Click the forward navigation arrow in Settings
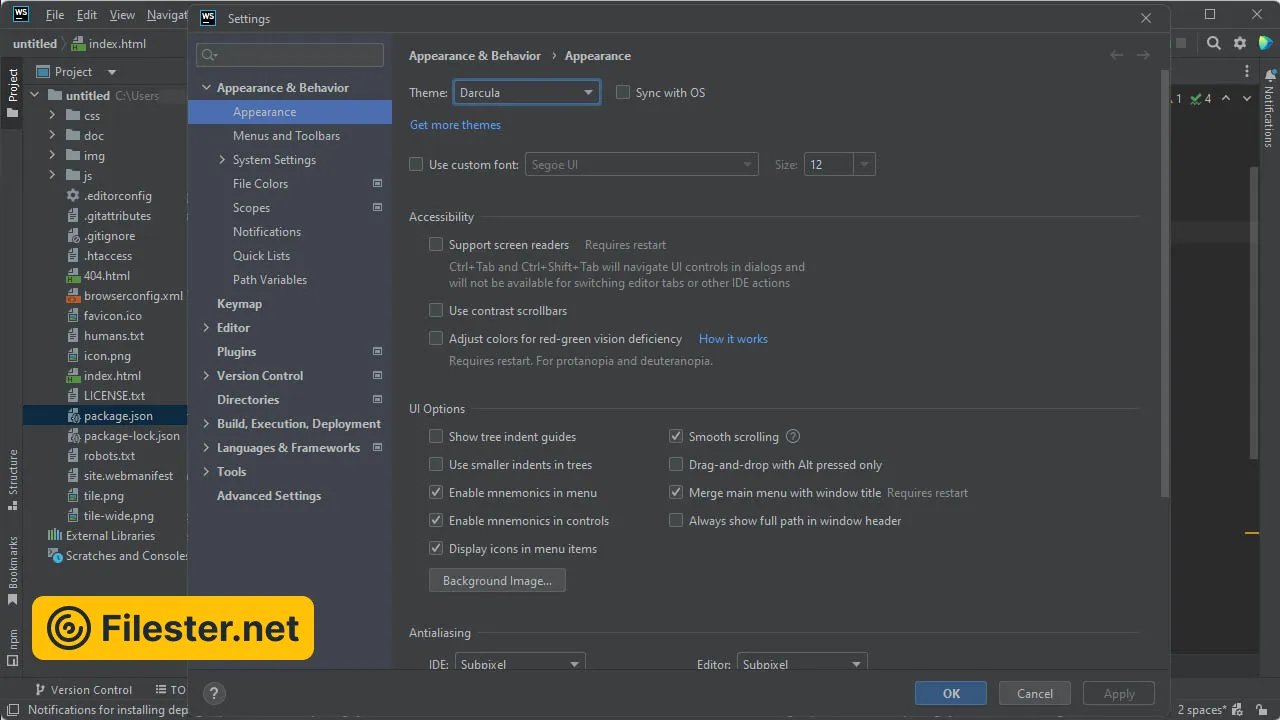1280x720 pixels. pos(1143,56)
